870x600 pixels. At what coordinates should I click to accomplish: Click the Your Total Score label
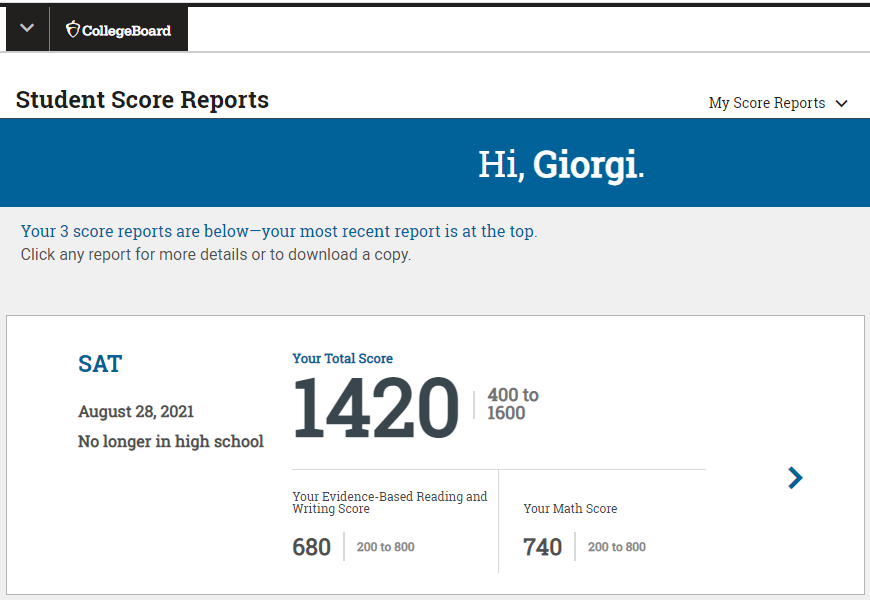[x=342, y=358]
